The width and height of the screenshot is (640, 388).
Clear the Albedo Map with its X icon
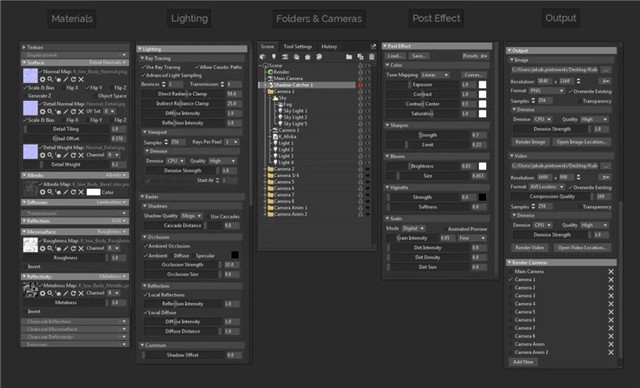click(81, 192)
